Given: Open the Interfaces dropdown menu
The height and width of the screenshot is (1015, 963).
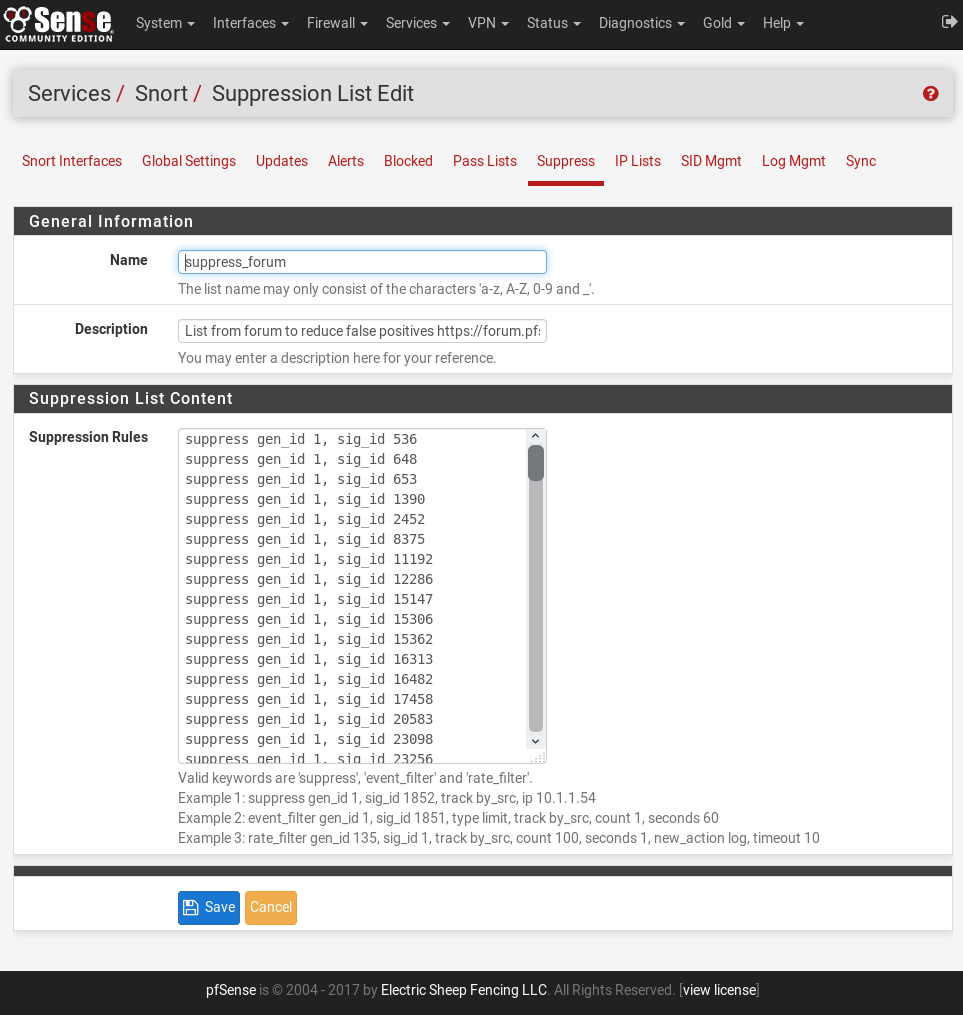Looking at the screenshot, I should (250, 23).
